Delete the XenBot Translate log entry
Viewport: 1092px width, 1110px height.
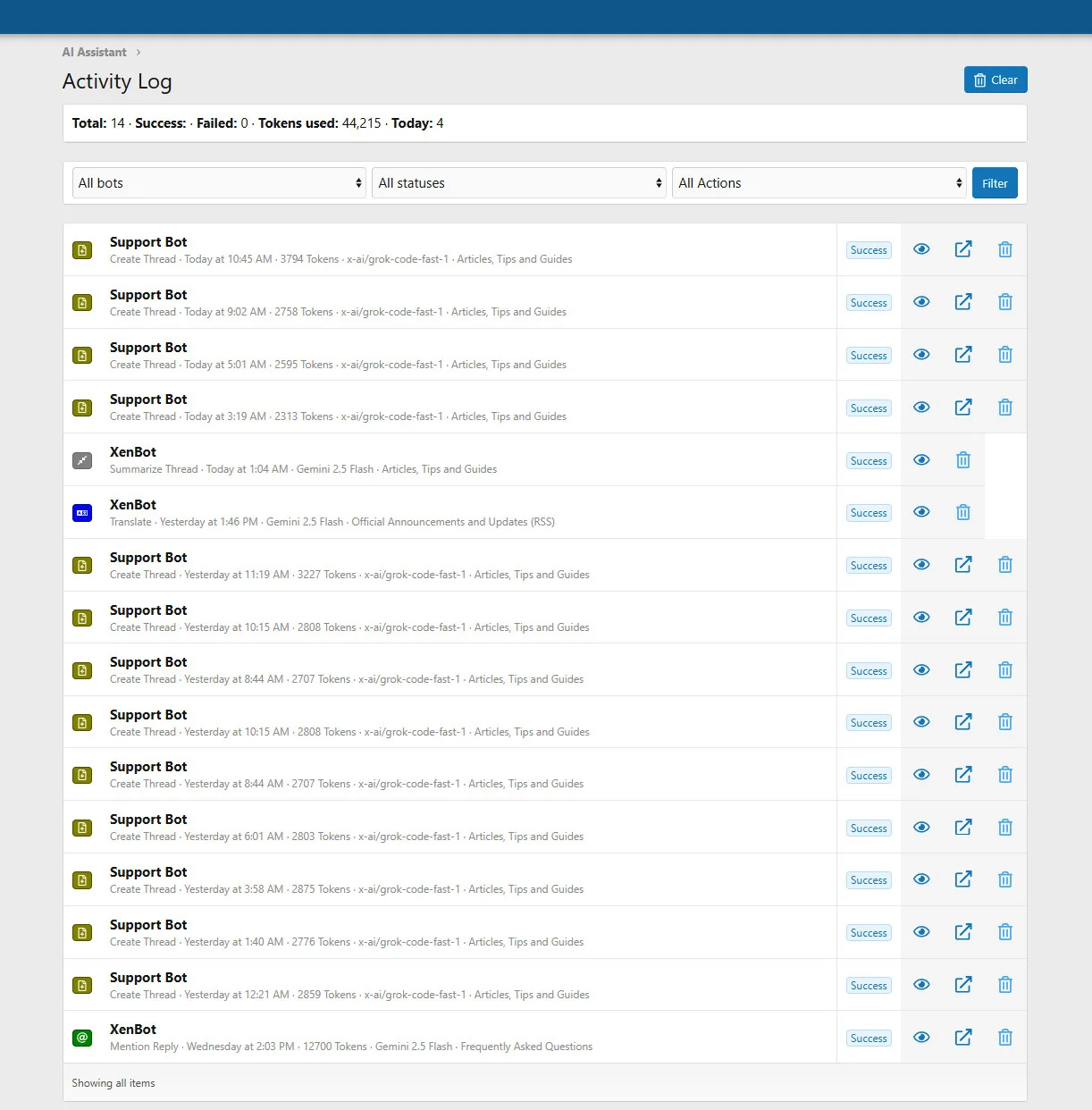pyautogui.click(x=962, y=512)
